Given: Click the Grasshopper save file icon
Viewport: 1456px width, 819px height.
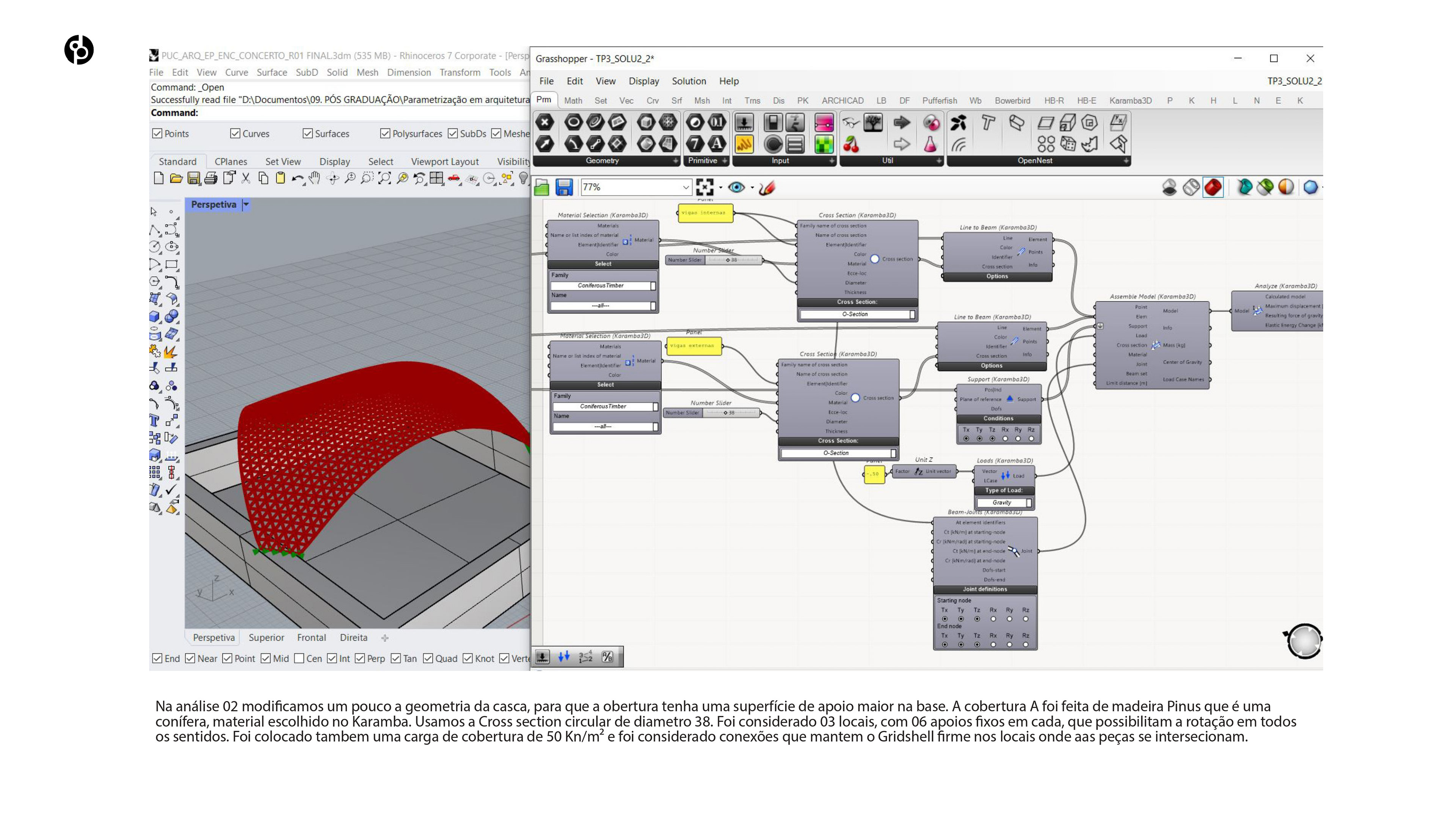Looking at the screenshot, I should [x=563, y=187].
